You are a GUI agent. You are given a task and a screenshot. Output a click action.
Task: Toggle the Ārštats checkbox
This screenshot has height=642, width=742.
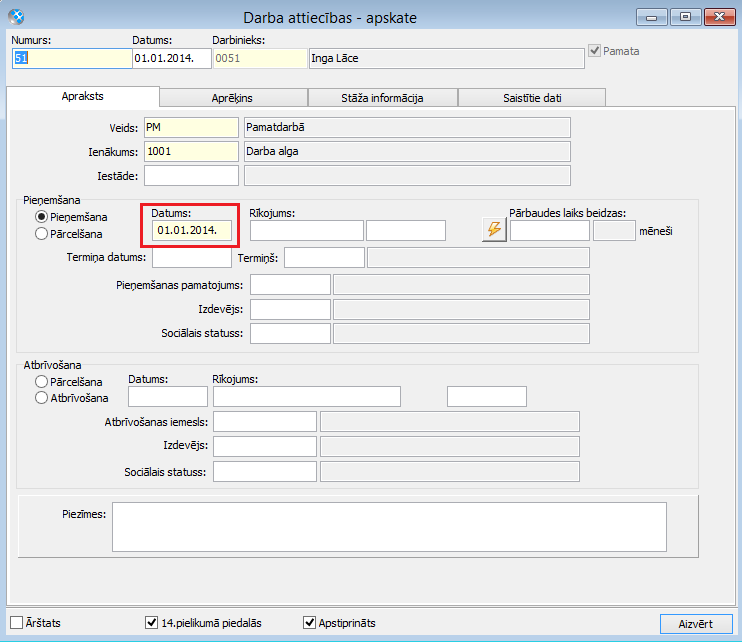point(17,623)
